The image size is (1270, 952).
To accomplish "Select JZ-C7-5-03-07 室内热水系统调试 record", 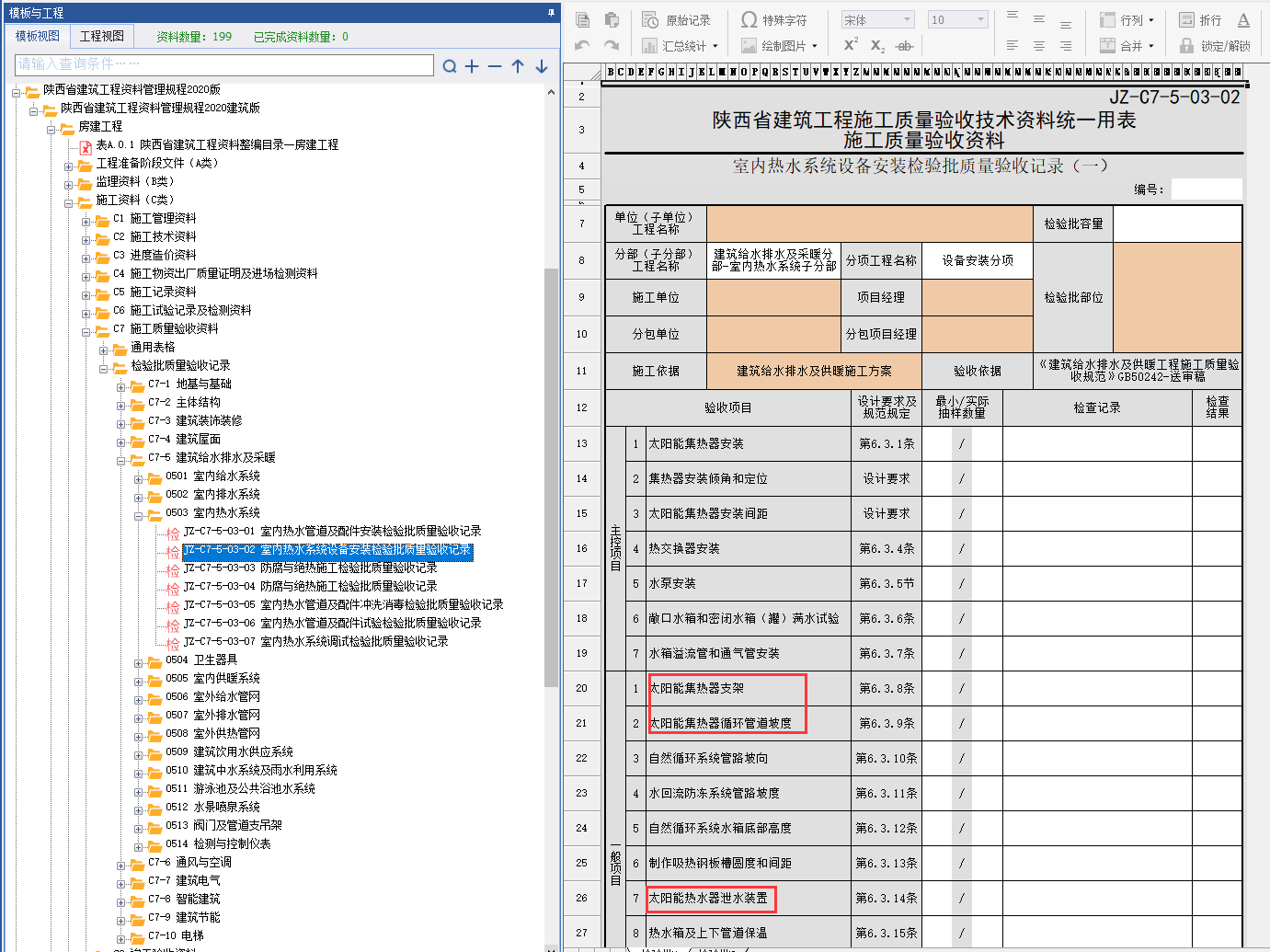I will click(x=315, y=641).
